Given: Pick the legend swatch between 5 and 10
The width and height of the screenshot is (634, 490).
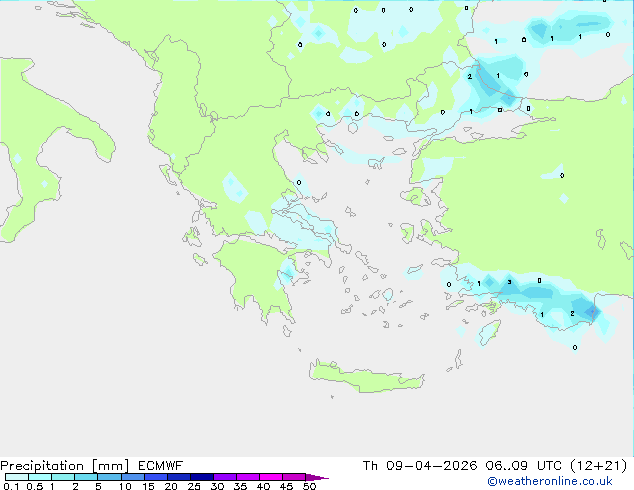Looking at the screenshot, I should (x=109, y=477).
